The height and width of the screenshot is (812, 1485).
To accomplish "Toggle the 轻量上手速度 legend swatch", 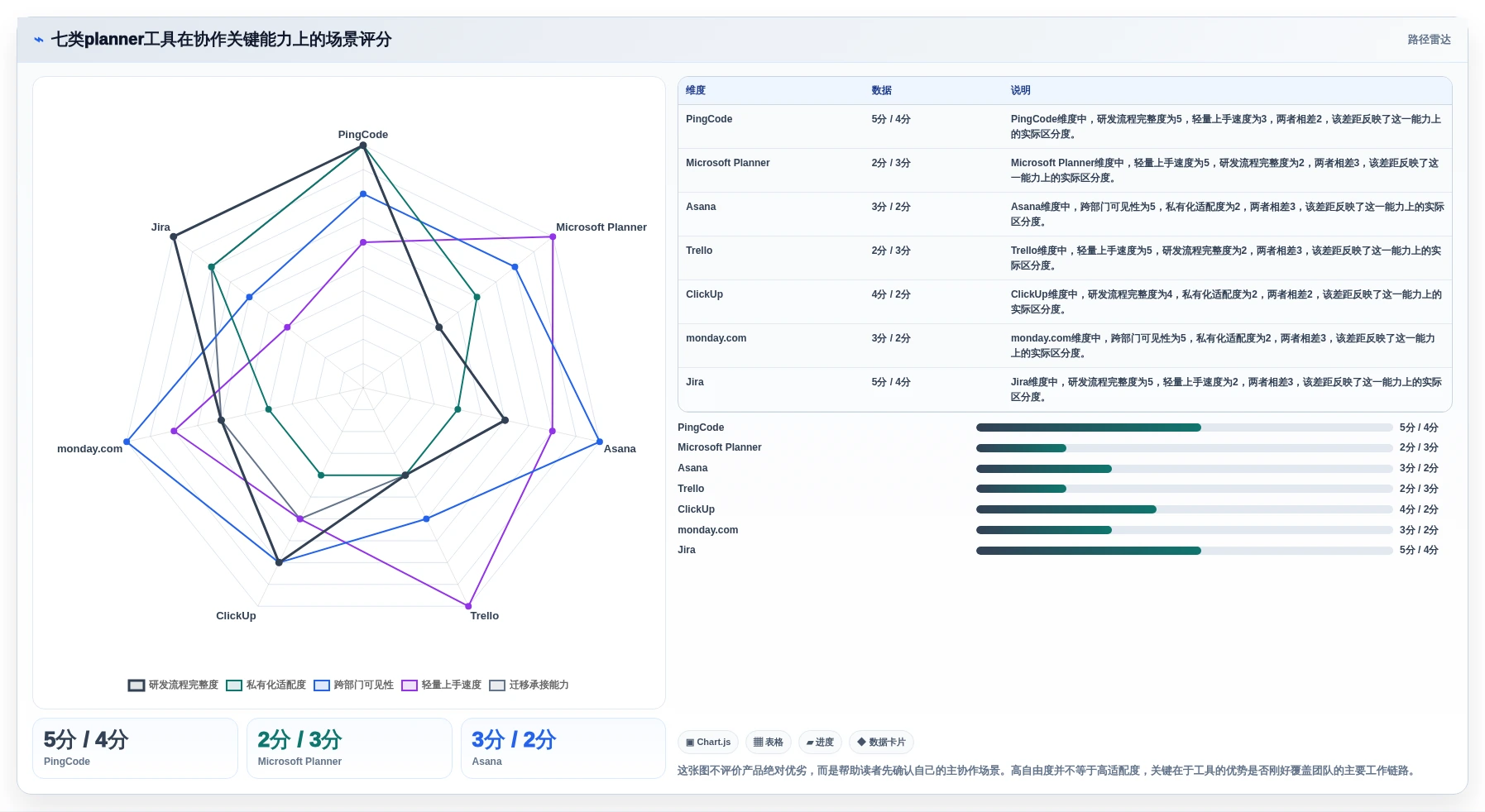I will pos(410,685).
